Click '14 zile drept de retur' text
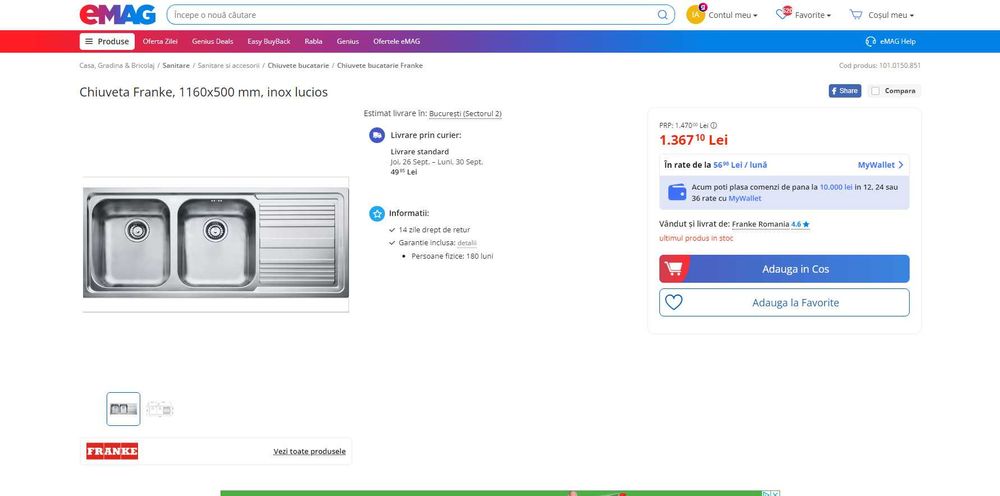Image resolution: width=1000 pixels, height=496 pixels. (x=434, y=230)
